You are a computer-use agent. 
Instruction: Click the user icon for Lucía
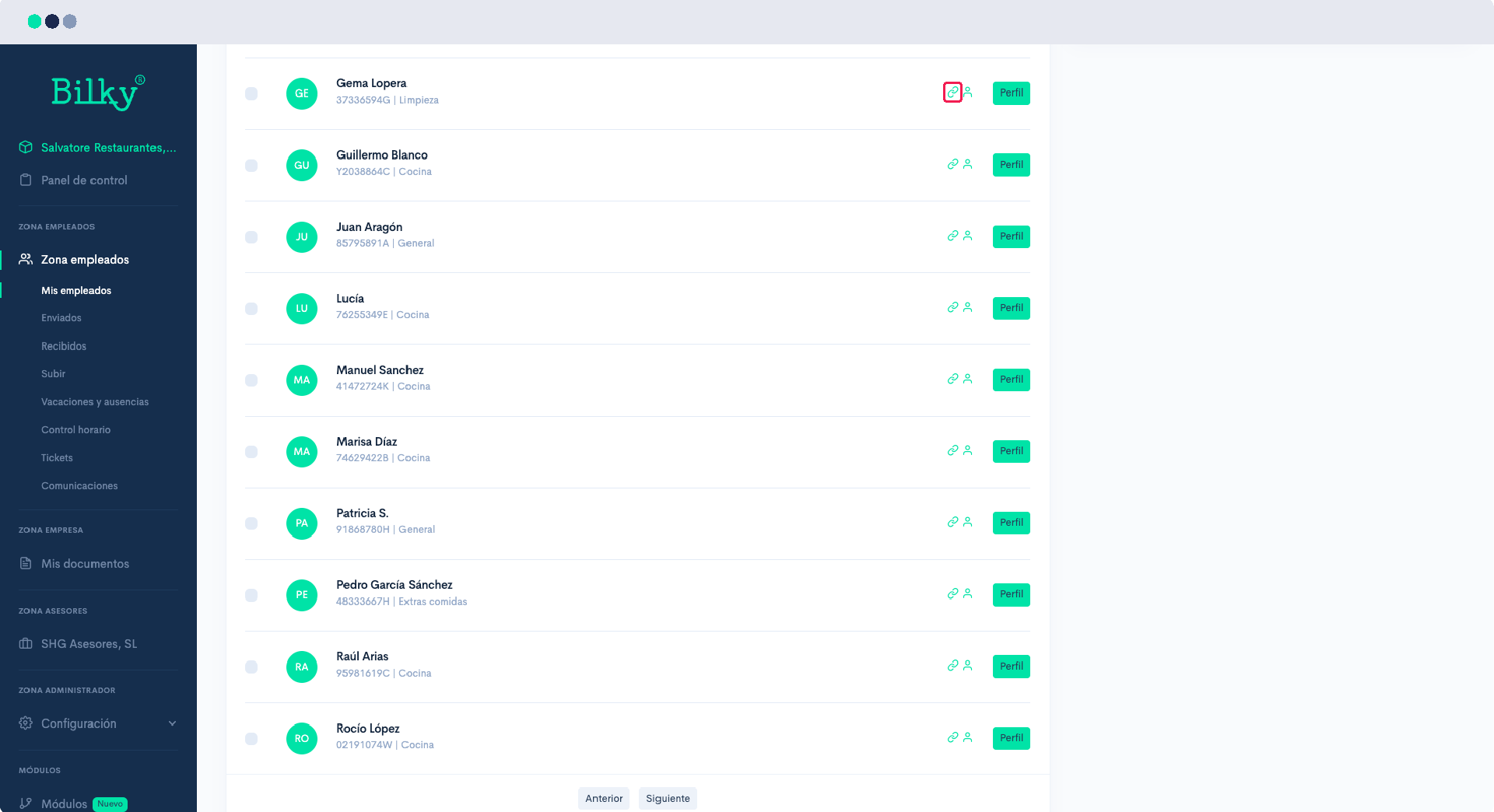(x=968, y=308)
